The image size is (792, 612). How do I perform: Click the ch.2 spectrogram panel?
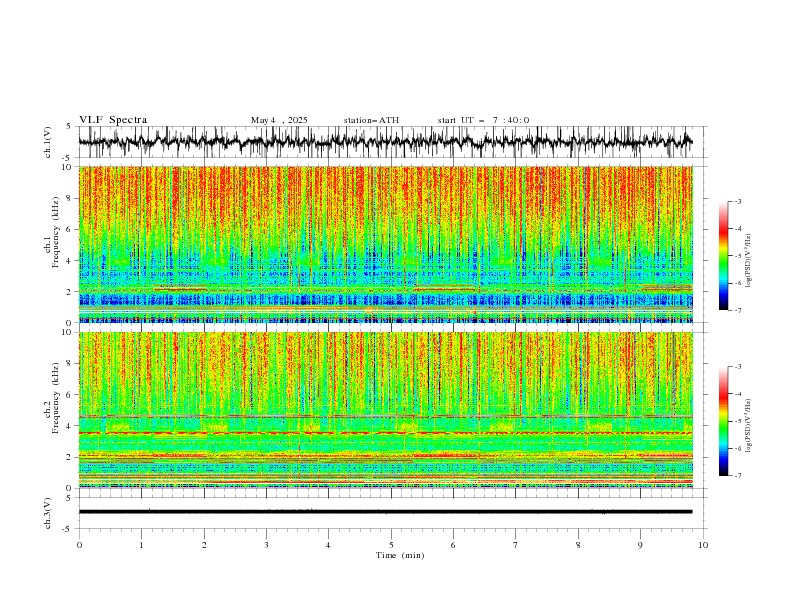[x=386, y=410]
